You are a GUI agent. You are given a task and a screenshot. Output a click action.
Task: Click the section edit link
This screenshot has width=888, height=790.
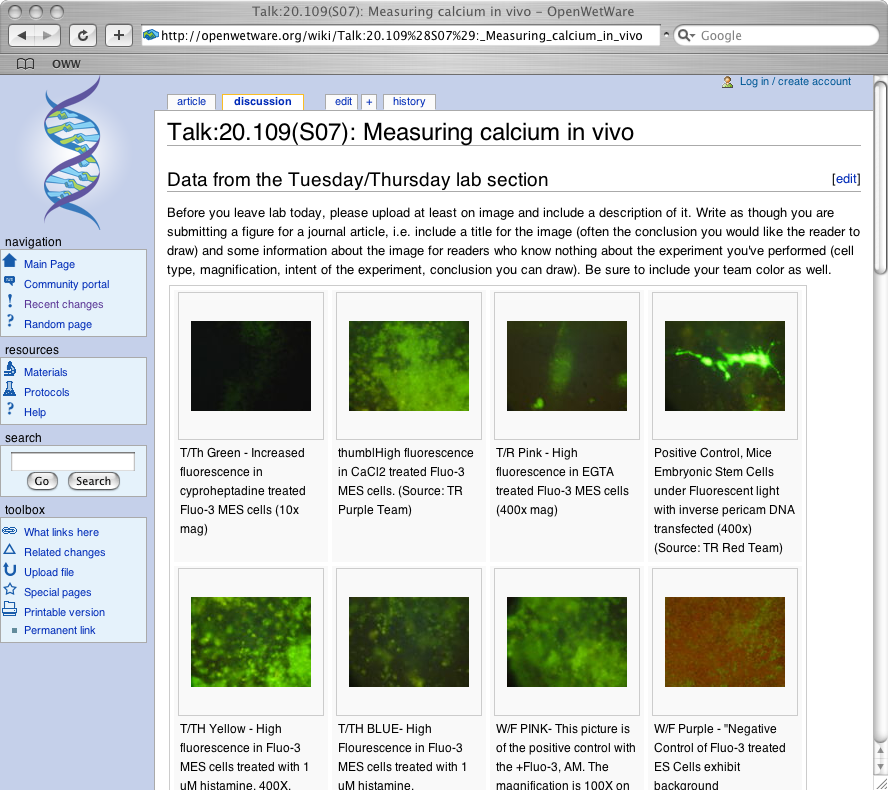[846, 179]
